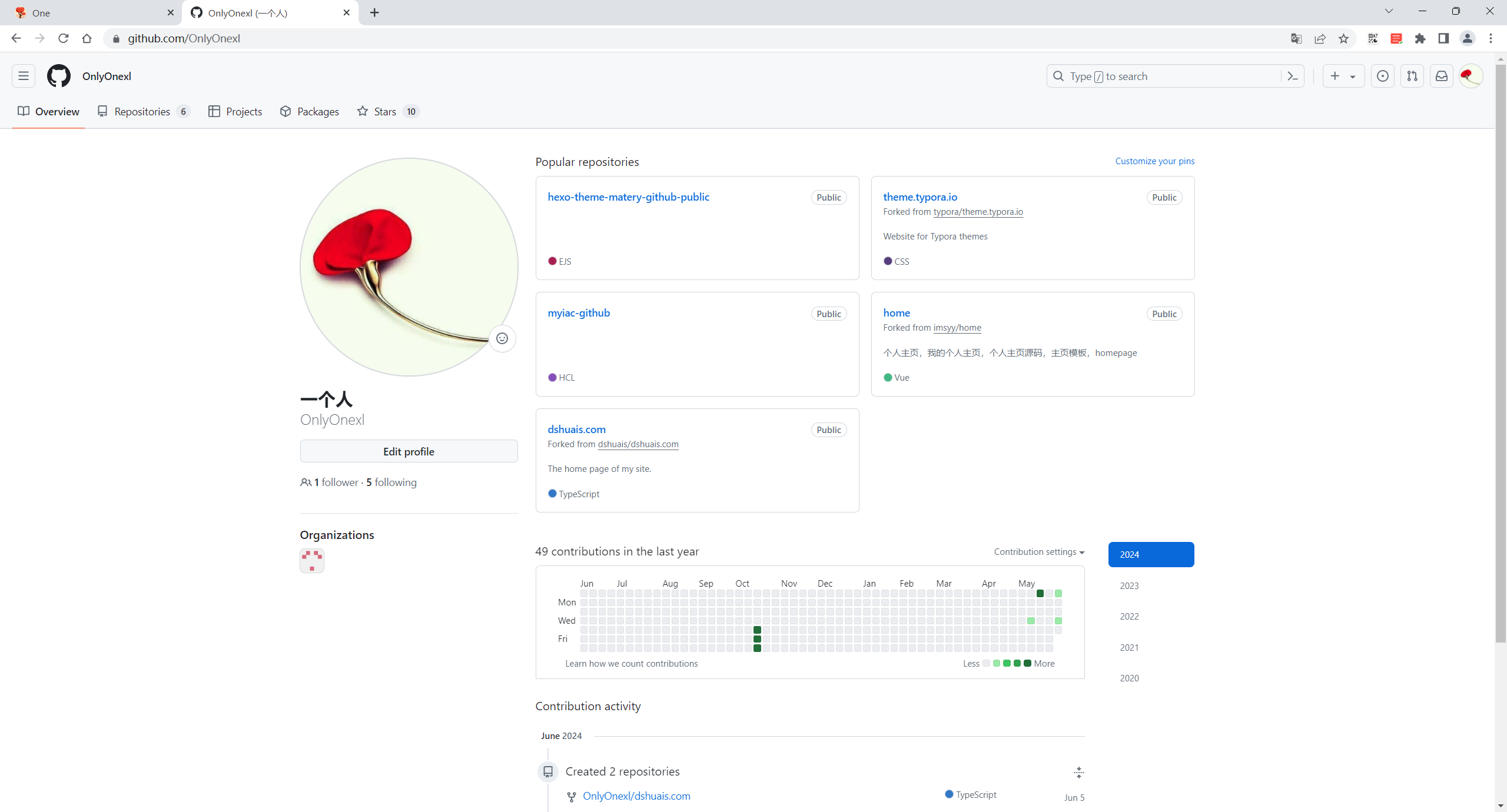Screen dimensions: 1507x812
Task: View the 1 follower list
Action: pyautogui.click(x=336, y=482)
